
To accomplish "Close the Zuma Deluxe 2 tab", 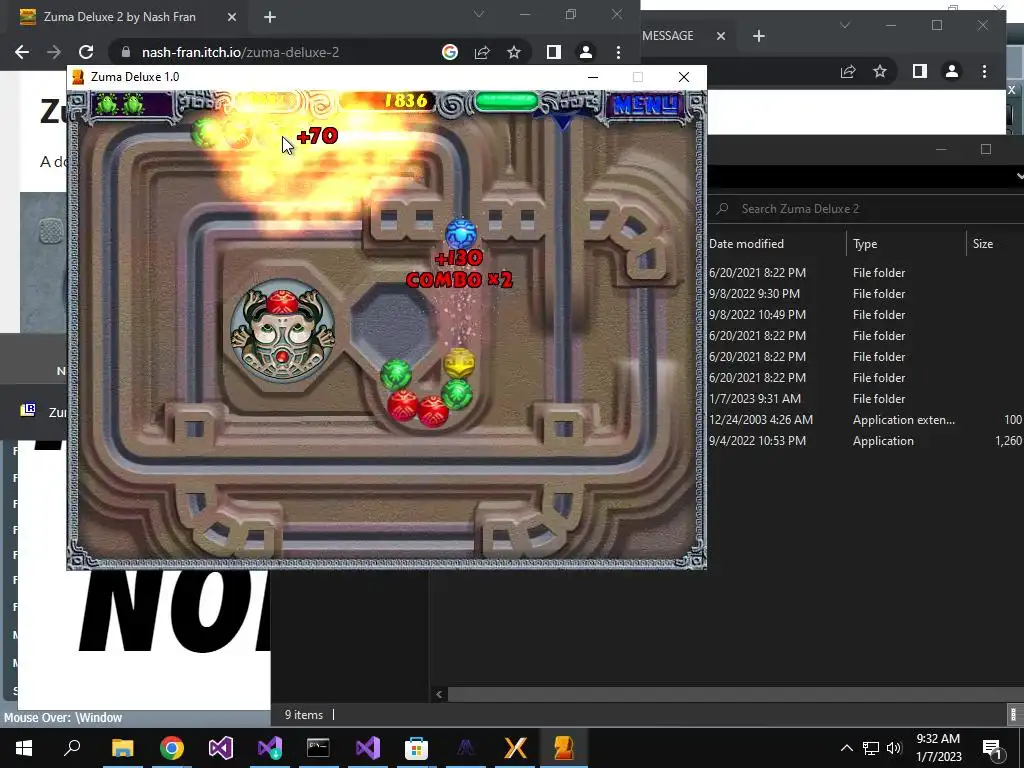I will [232, 17].
